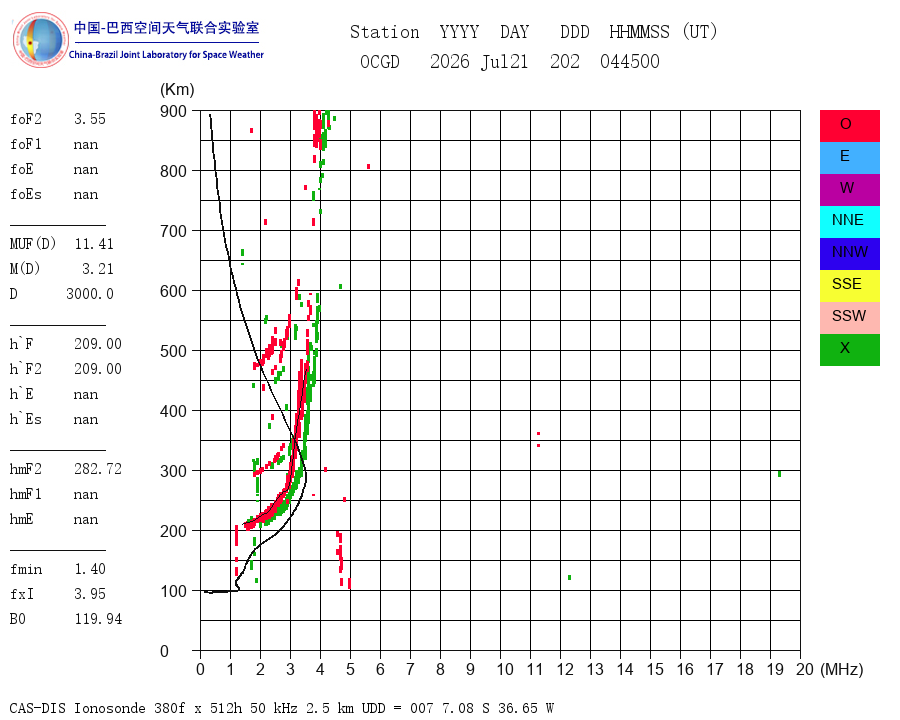The image size is (900, 720).
Task: Click the station code OCGD
Action: point(379,61)
